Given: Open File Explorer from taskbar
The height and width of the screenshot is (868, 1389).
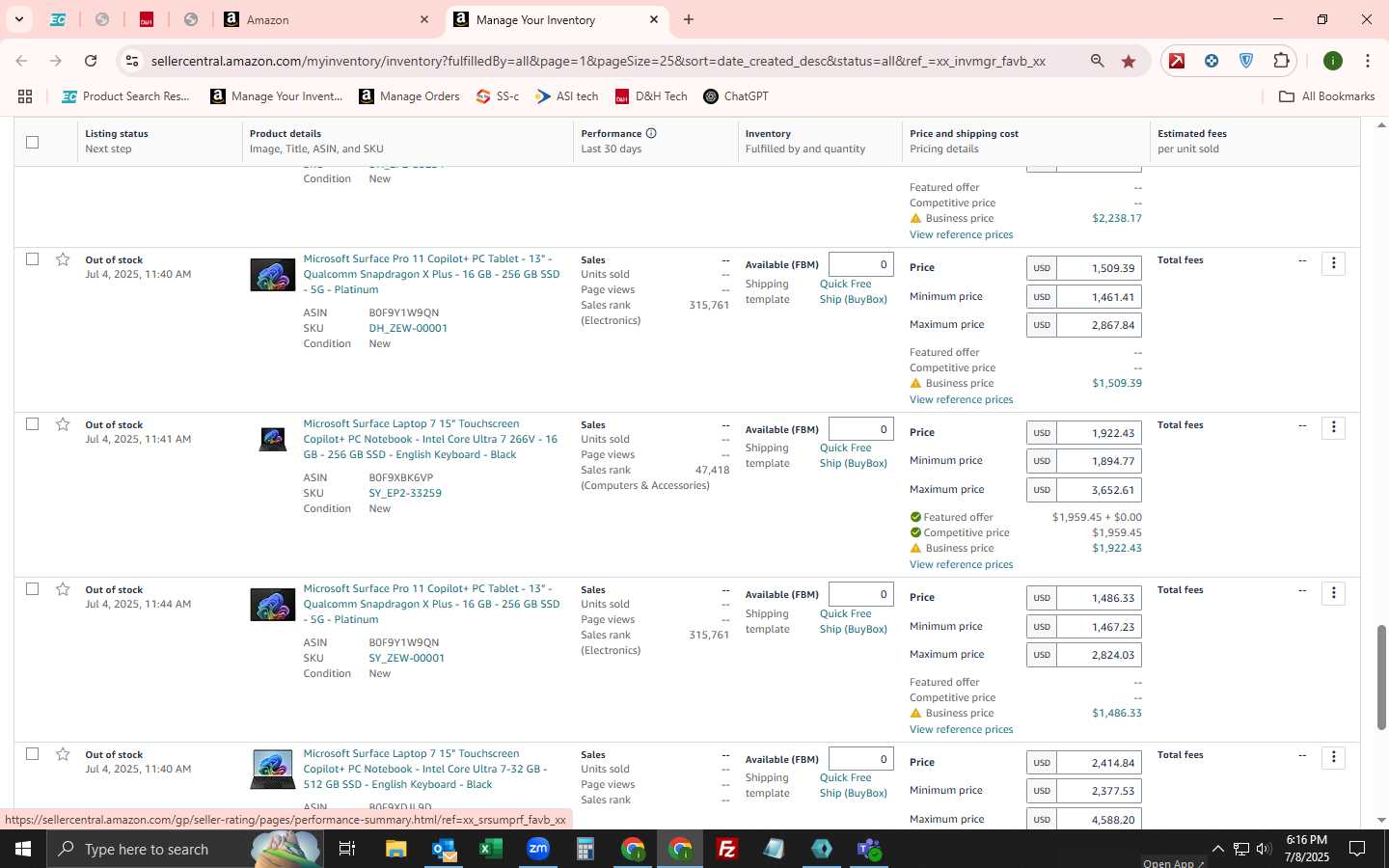Looking at the screenshot, I should click(395, 849).
